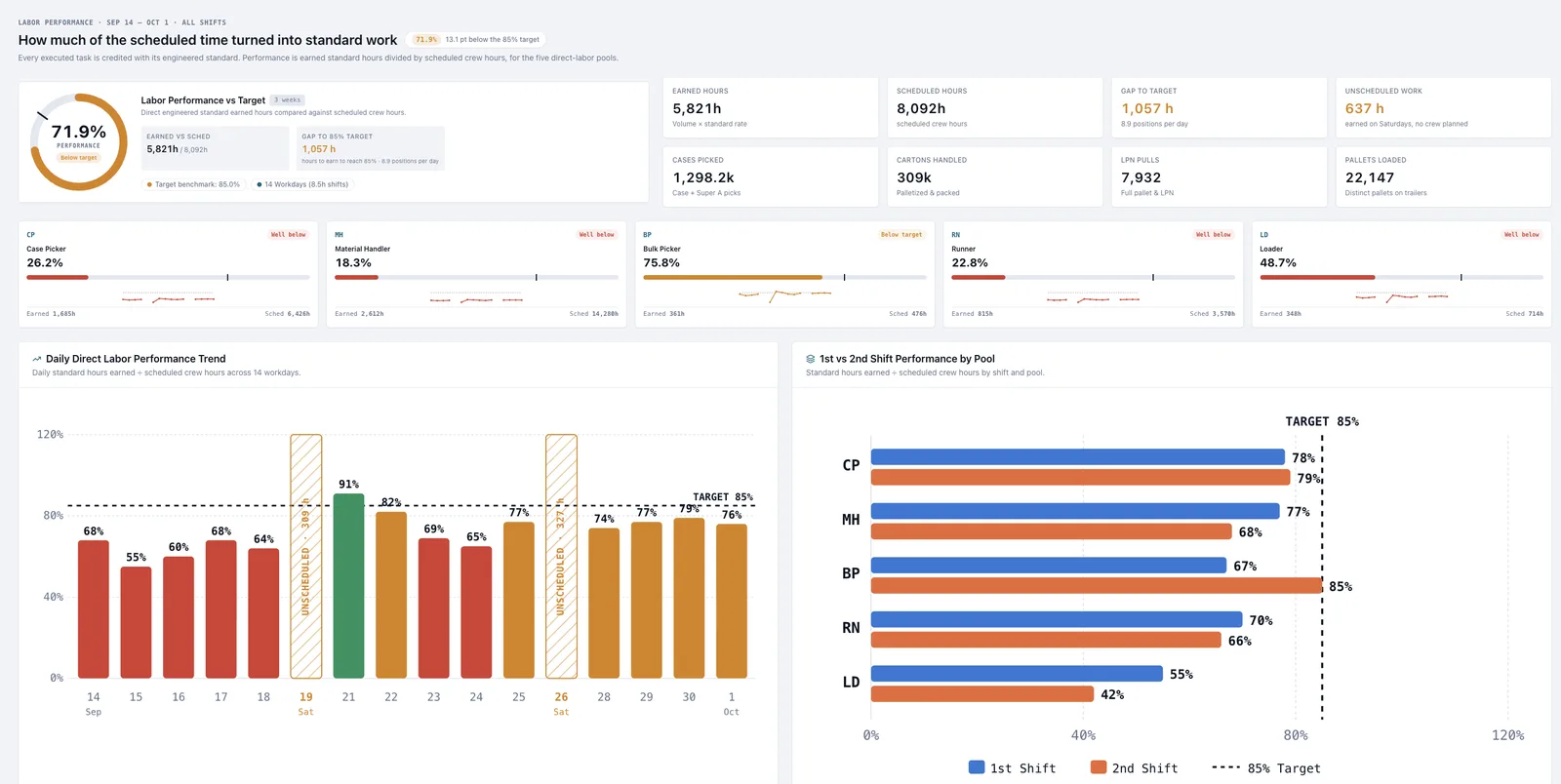Click the LD 2nd shift 42% bar
Screen dimensions: 1561x784
(982, 694)
